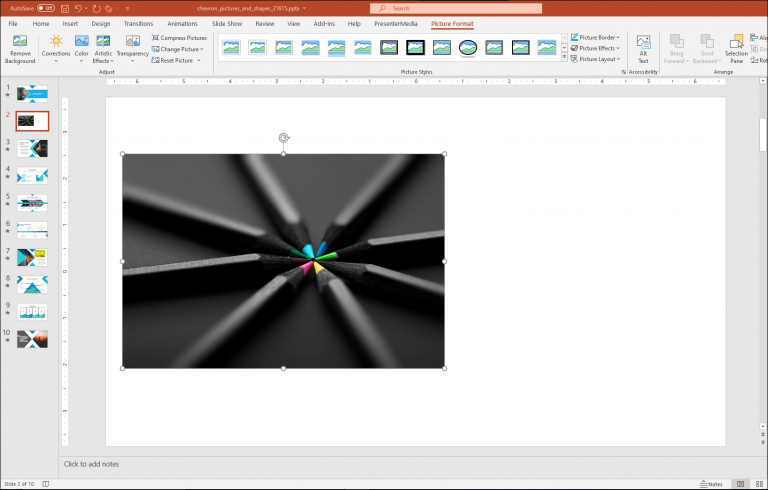Image resolution: width=768 pixels, height=490 pixels.
Task: Click the pencils picture on slide
Action: pyautogui.click(x=283, y=261)
